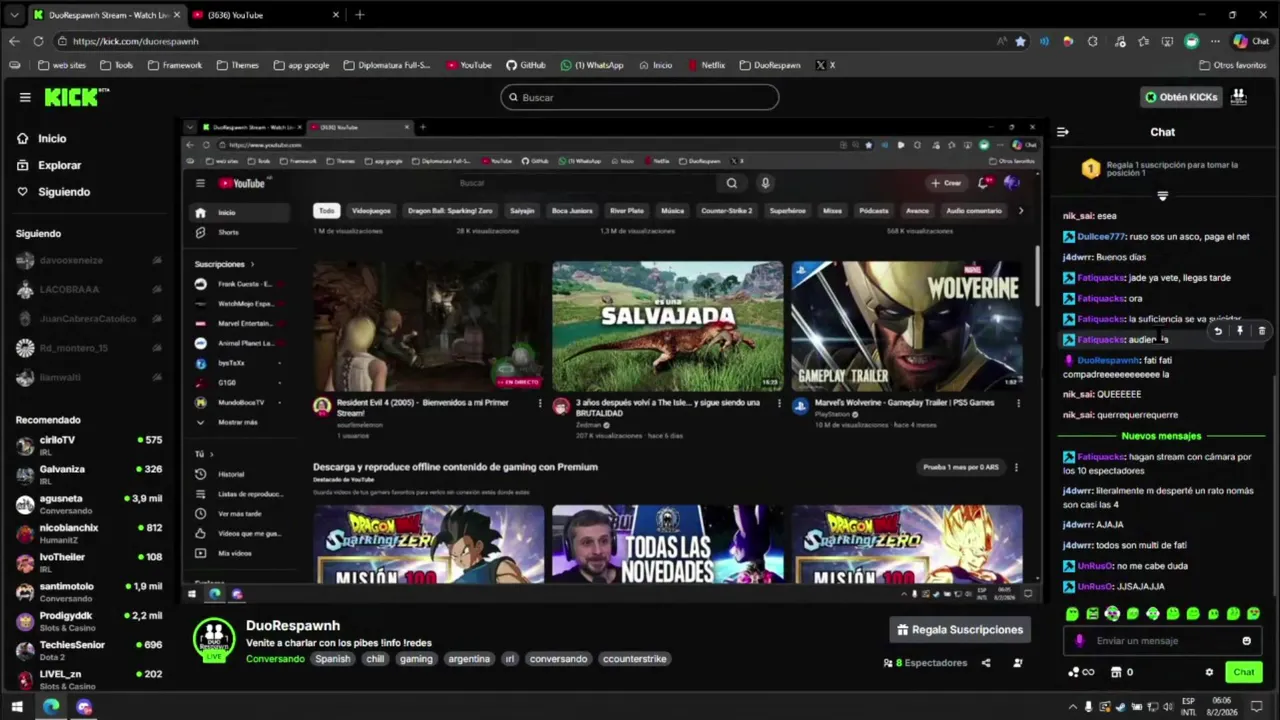Share the stream with share icon
This screenshot has width=1280, height=720.
click(986, 663)
